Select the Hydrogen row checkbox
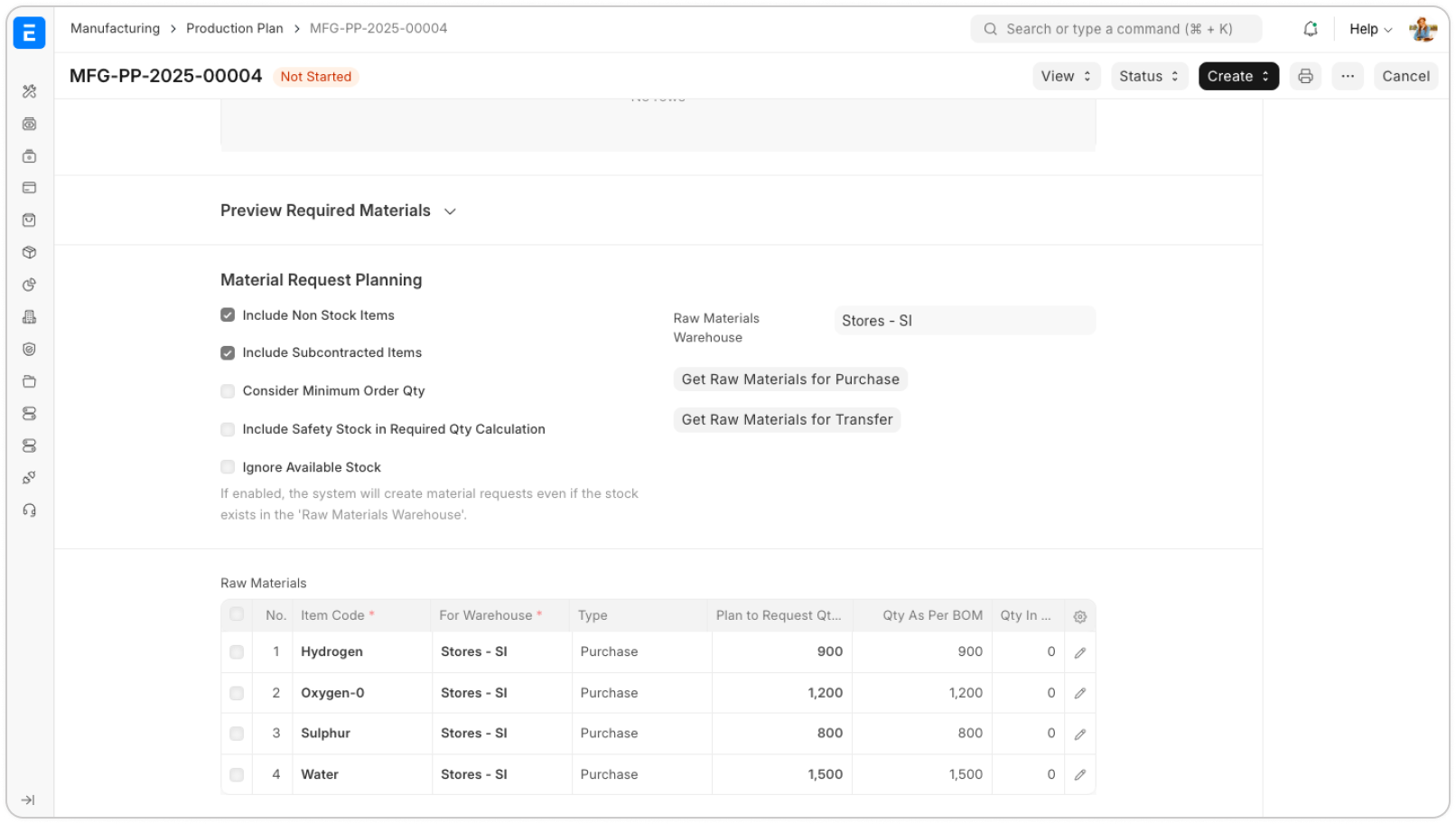The image size is (1456, 824). click(x=237, y=652)
